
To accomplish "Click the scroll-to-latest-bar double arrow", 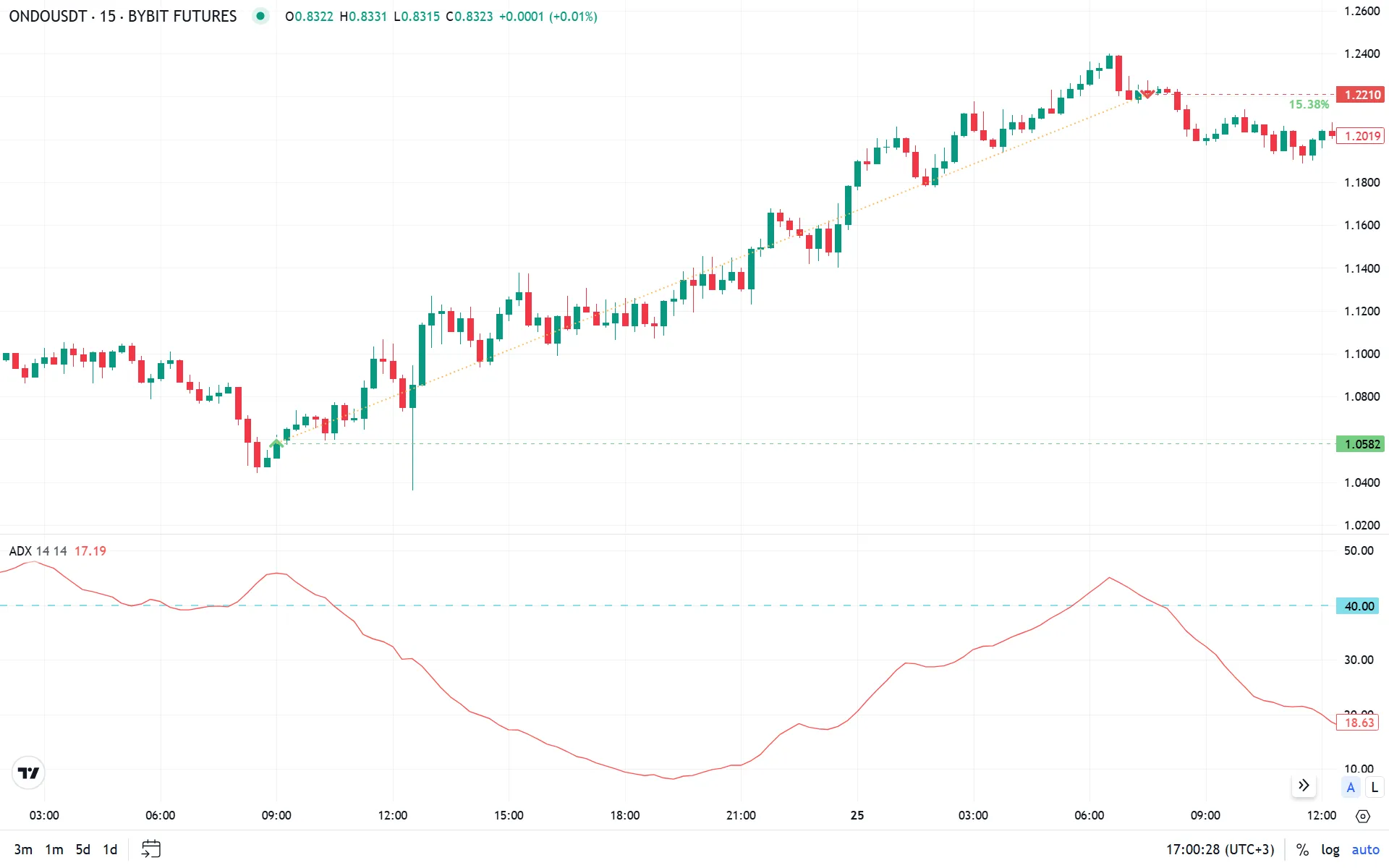I will point(1304,786).
